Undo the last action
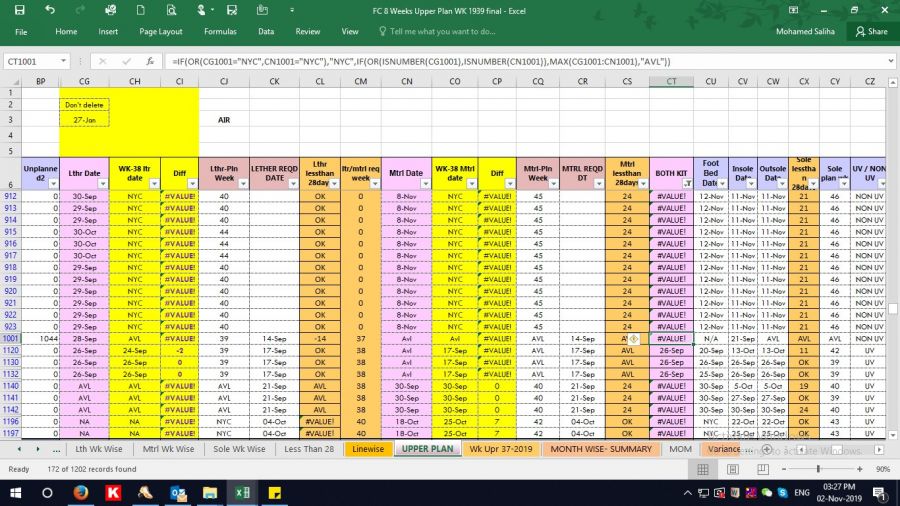The height and width of the screenshot is (506, 900). tap(50, 10)
